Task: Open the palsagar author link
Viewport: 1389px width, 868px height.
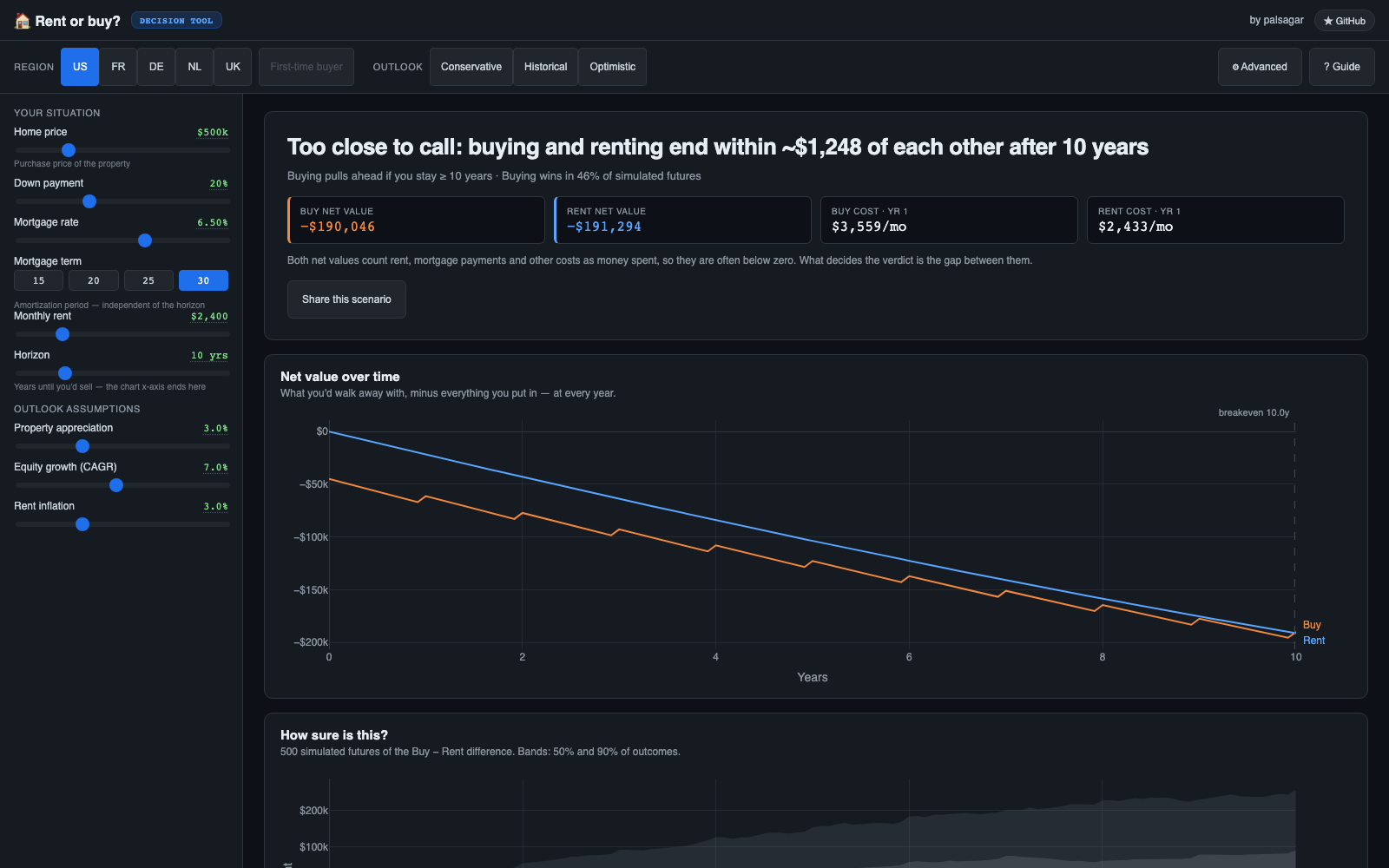Action: click(x=1276, y=20)
